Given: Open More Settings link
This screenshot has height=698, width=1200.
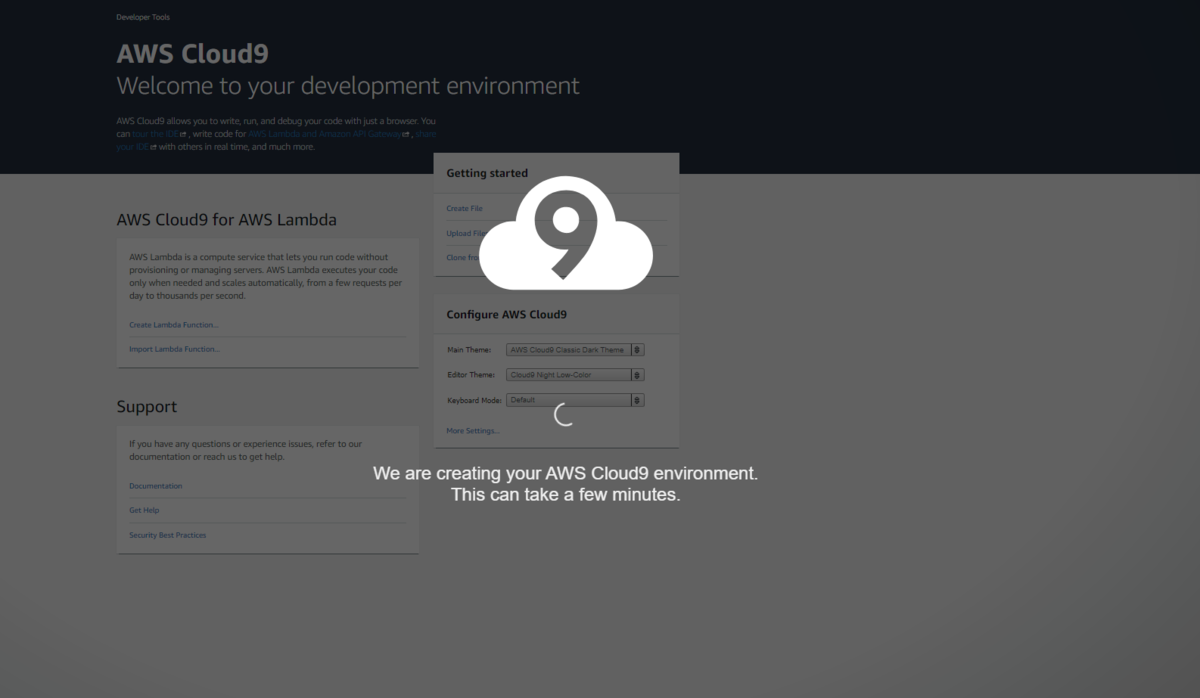Looking at the screenshot, I should (x=472, y=431).
